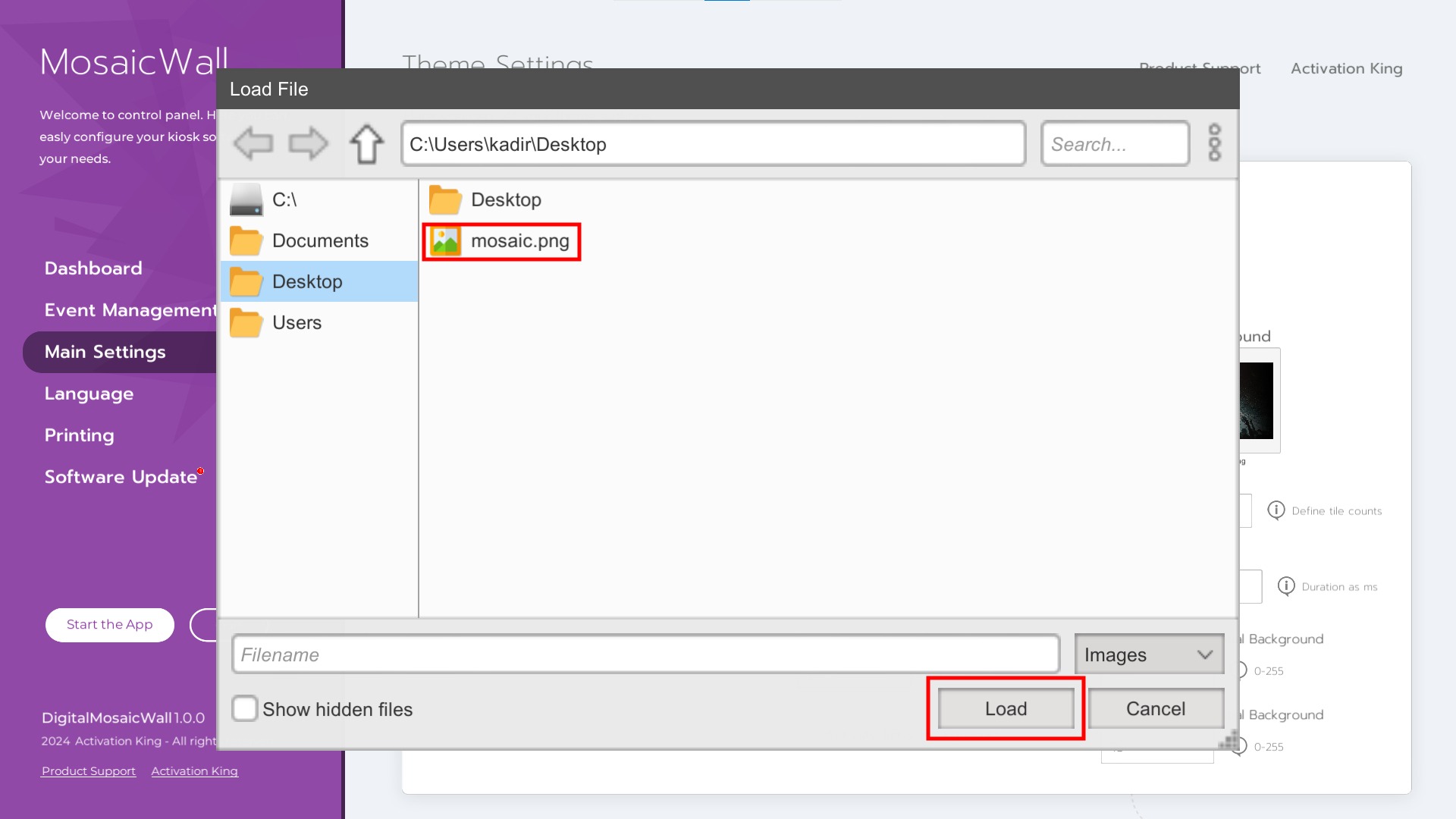Select the C:\ drive in sidebar
Image resolution: width=1456 pixels, height=819 pixels.
click(284, 200)
